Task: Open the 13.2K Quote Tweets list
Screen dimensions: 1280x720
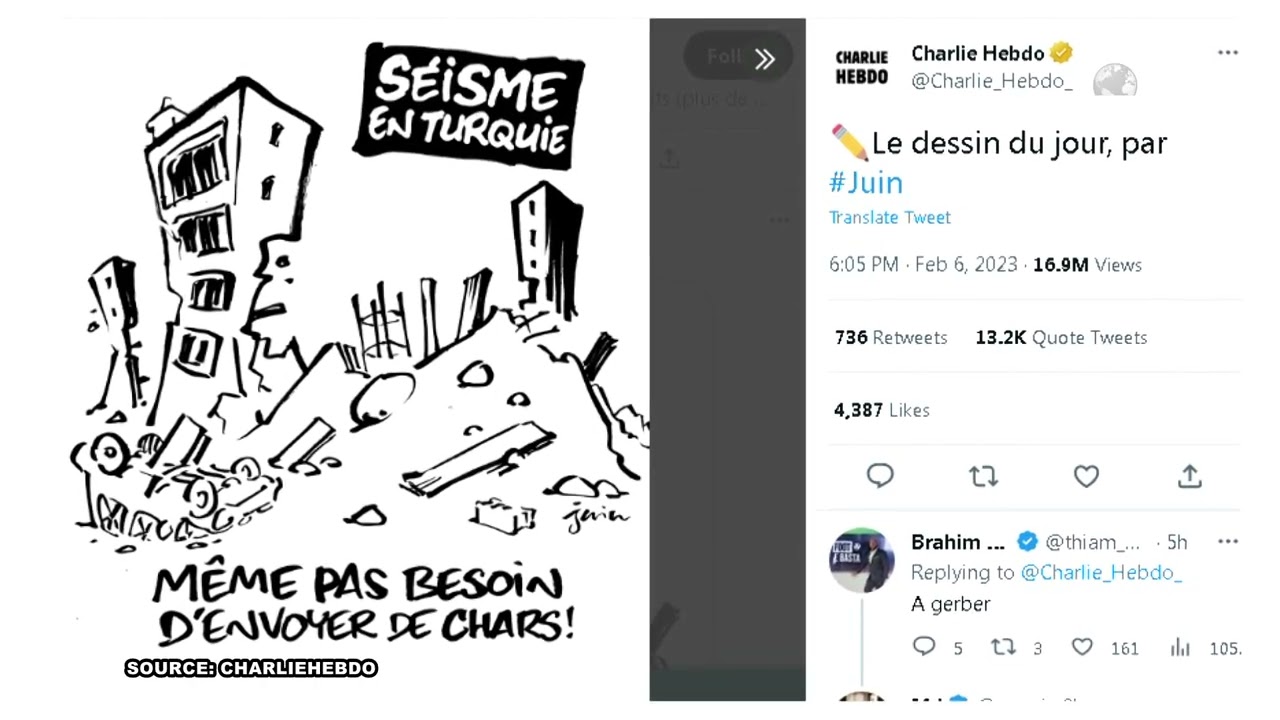Action: (x=1061, y=338)
